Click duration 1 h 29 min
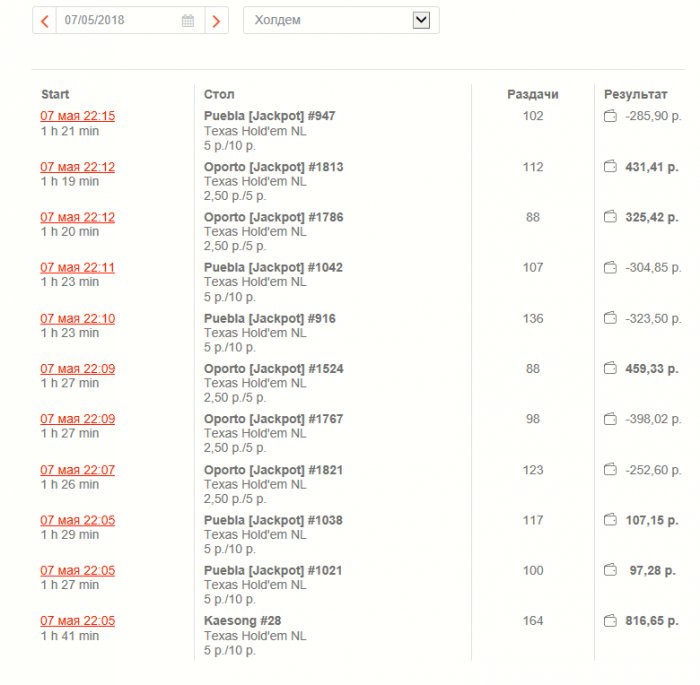 pos(70,535)
